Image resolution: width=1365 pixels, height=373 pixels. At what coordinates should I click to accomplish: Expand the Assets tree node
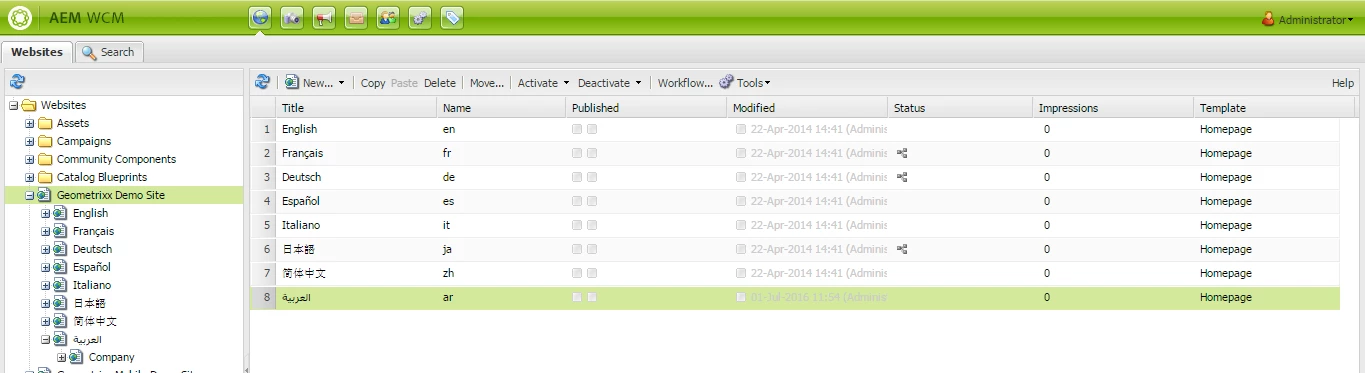[x=29, y=123]
